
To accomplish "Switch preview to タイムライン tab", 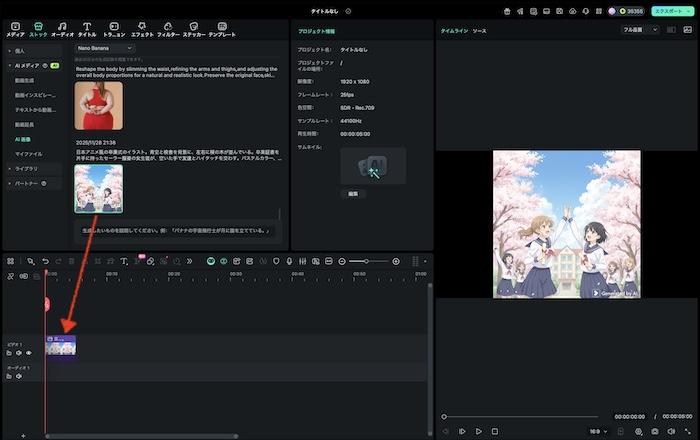I will point(454,31).
